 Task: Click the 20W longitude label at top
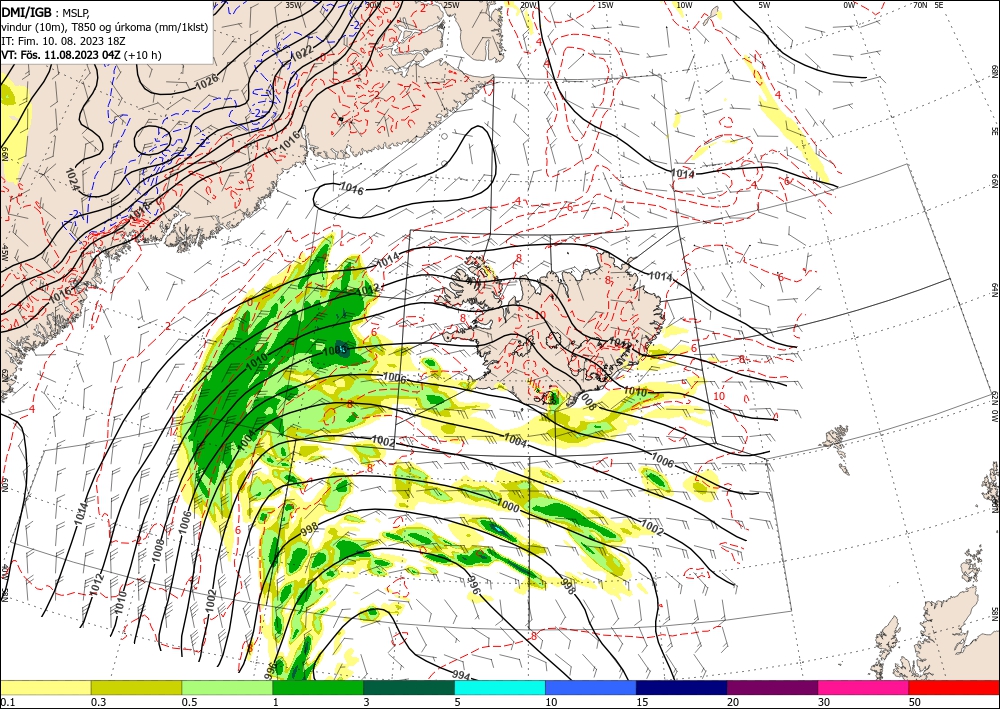[528, 5]
